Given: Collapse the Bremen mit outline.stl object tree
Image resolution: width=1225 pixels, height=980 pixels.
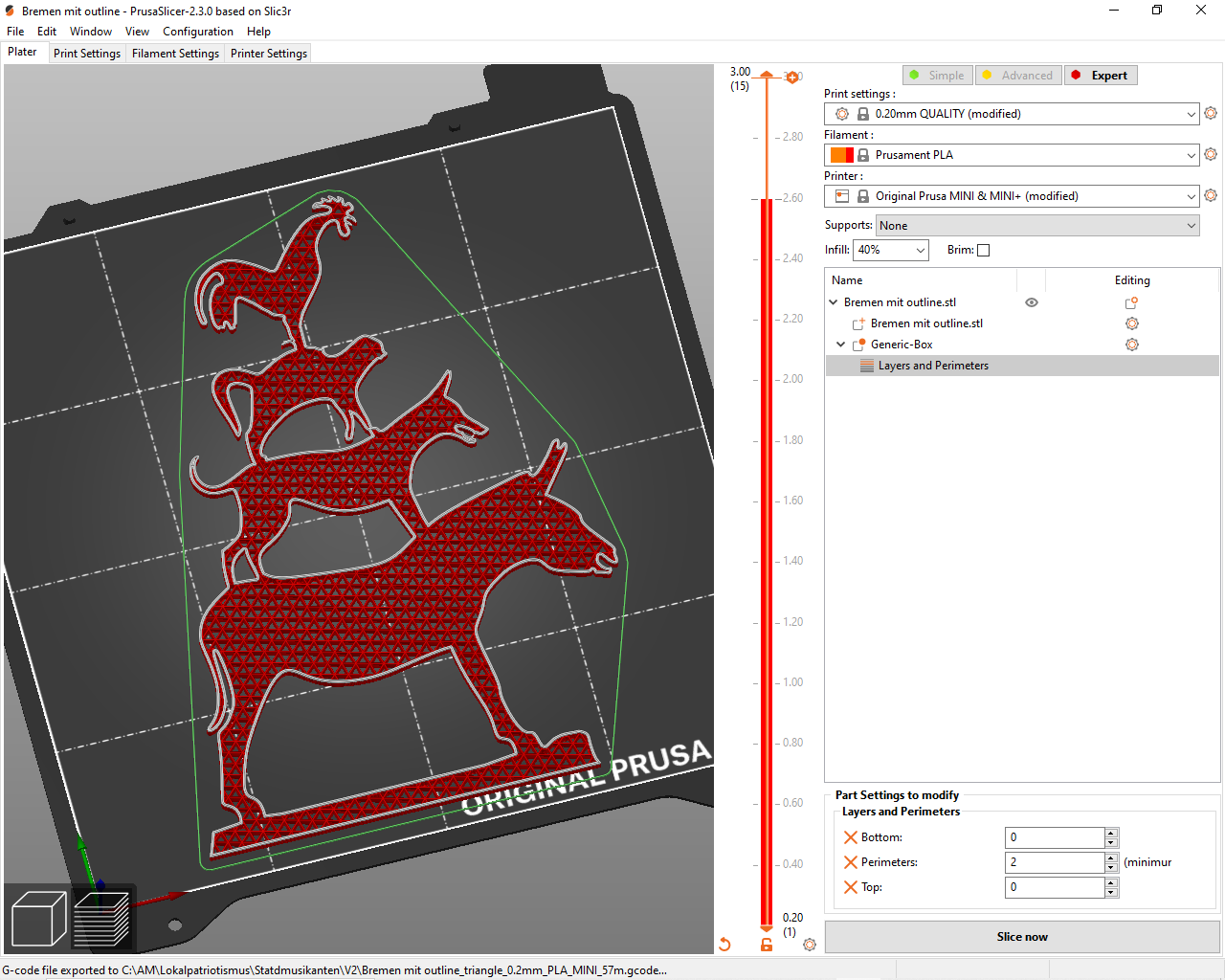Looking at the screenshot, I should click(834, 302).
